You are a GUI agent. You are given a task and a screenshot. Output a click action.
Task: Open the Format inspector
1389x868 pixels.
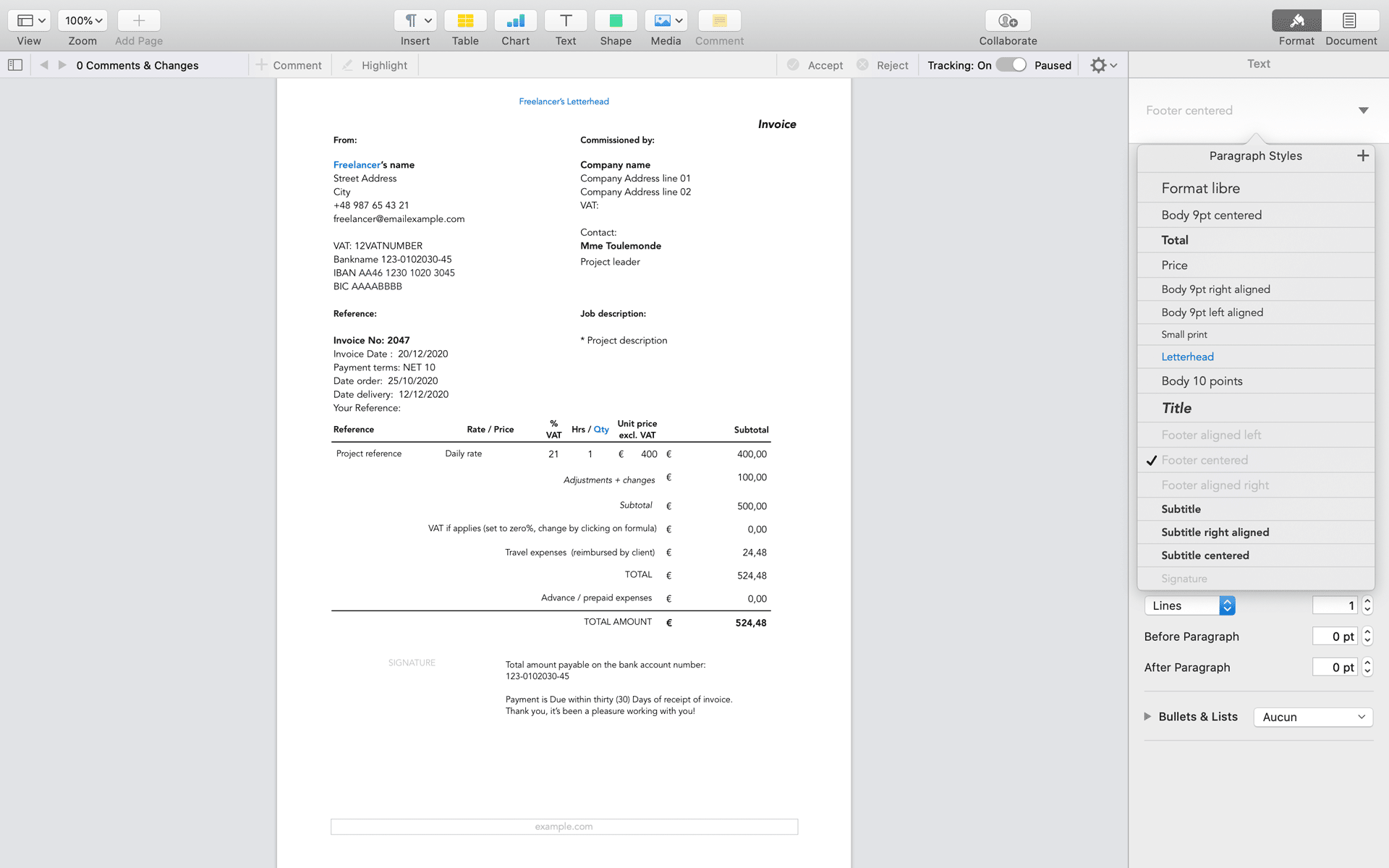1296,21
